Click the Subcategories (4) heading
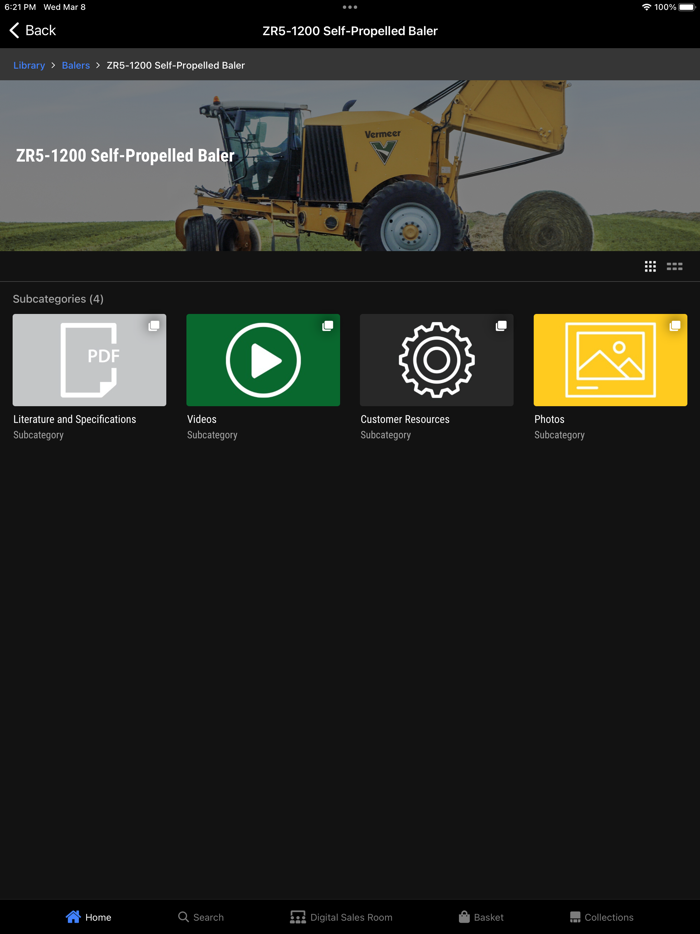Viewport: 700px width, 934px height. click(x=58, y=299)
